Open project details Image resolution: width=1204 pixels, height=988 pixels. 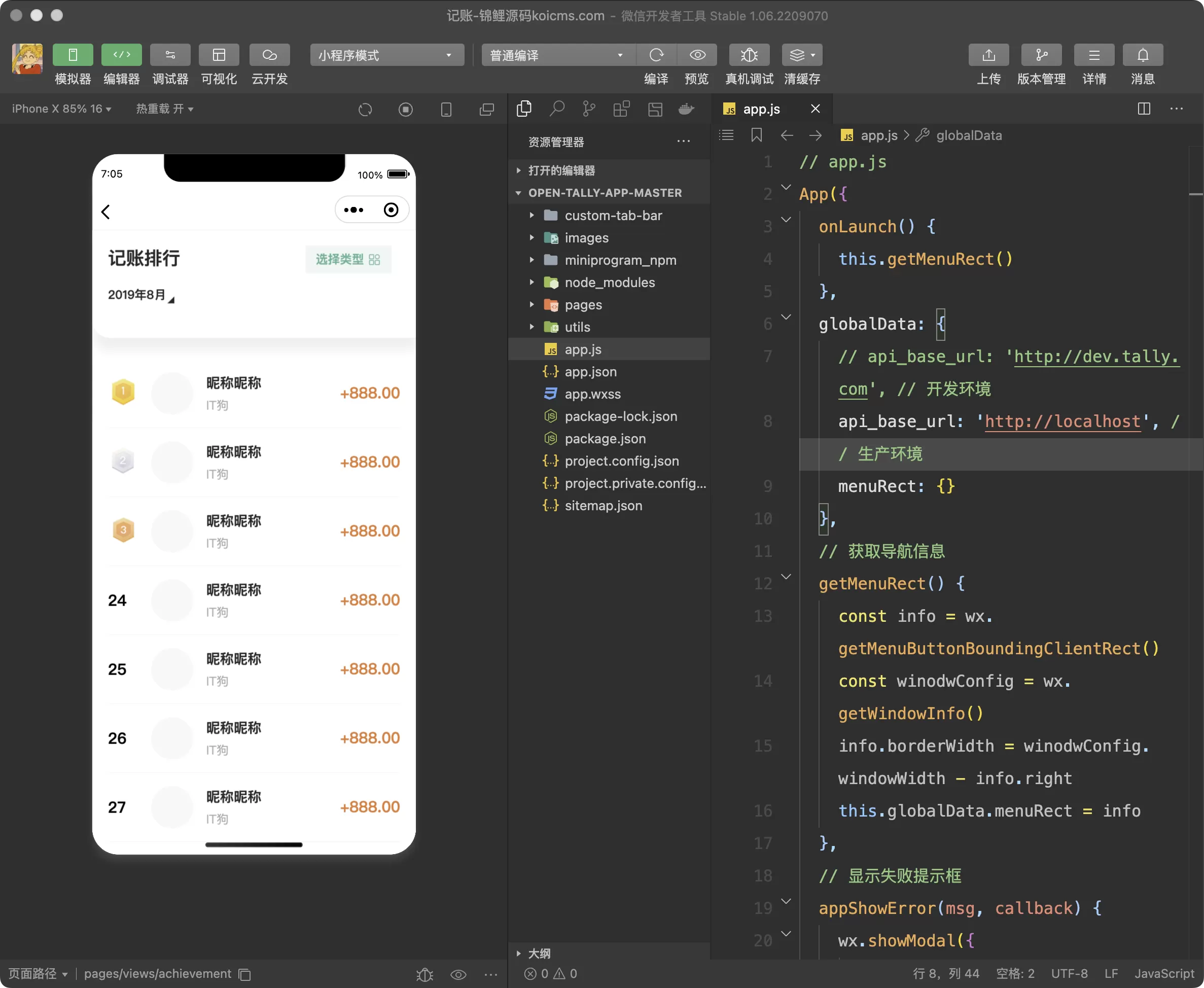1094,55
